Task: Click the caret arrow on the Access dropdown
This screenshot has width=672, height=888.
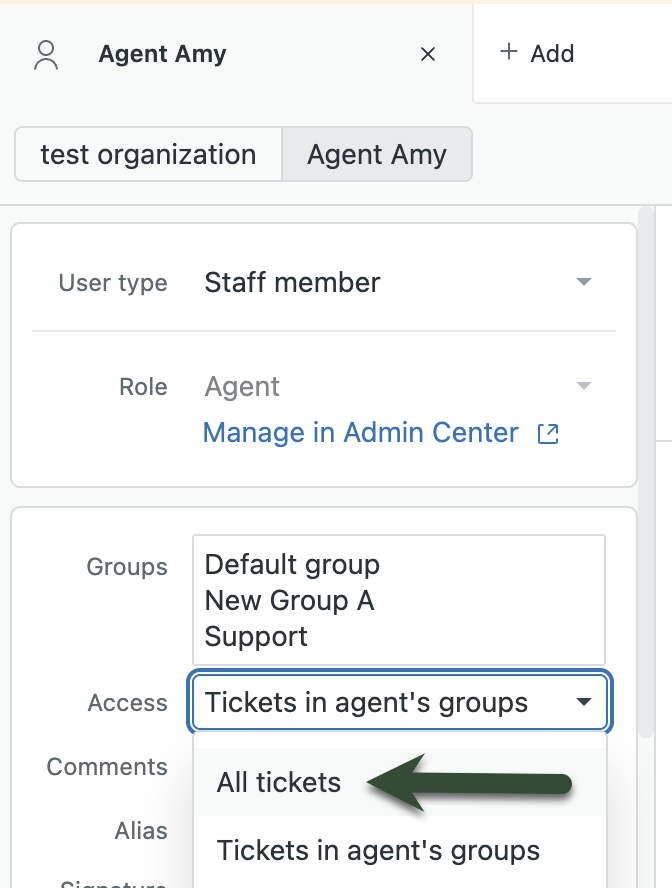Action: tap(584, 703)
